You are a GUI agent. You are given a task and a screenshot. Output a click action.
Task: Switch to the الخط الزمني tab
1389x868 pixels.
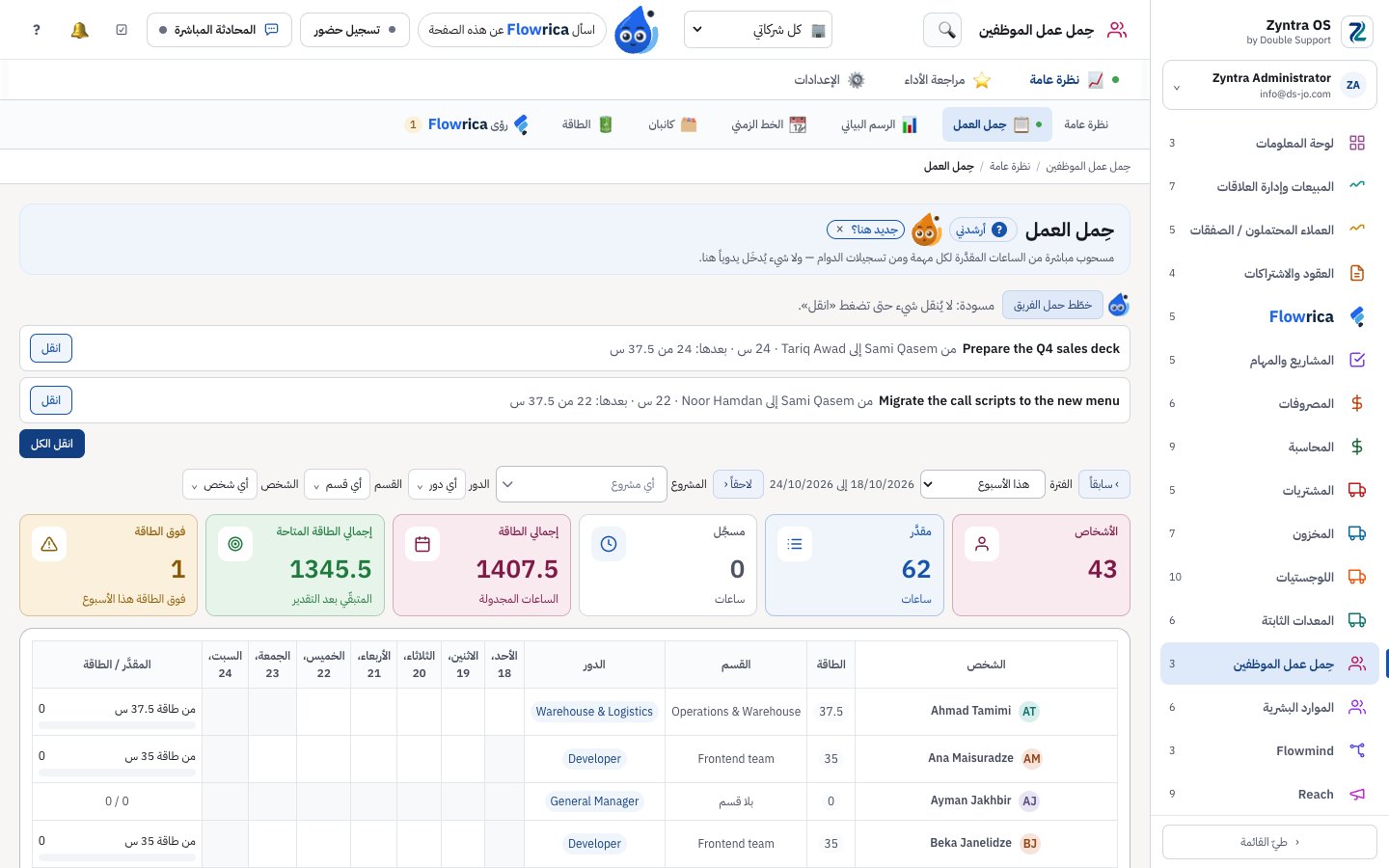pyautogui.click(x=768, y=124)
